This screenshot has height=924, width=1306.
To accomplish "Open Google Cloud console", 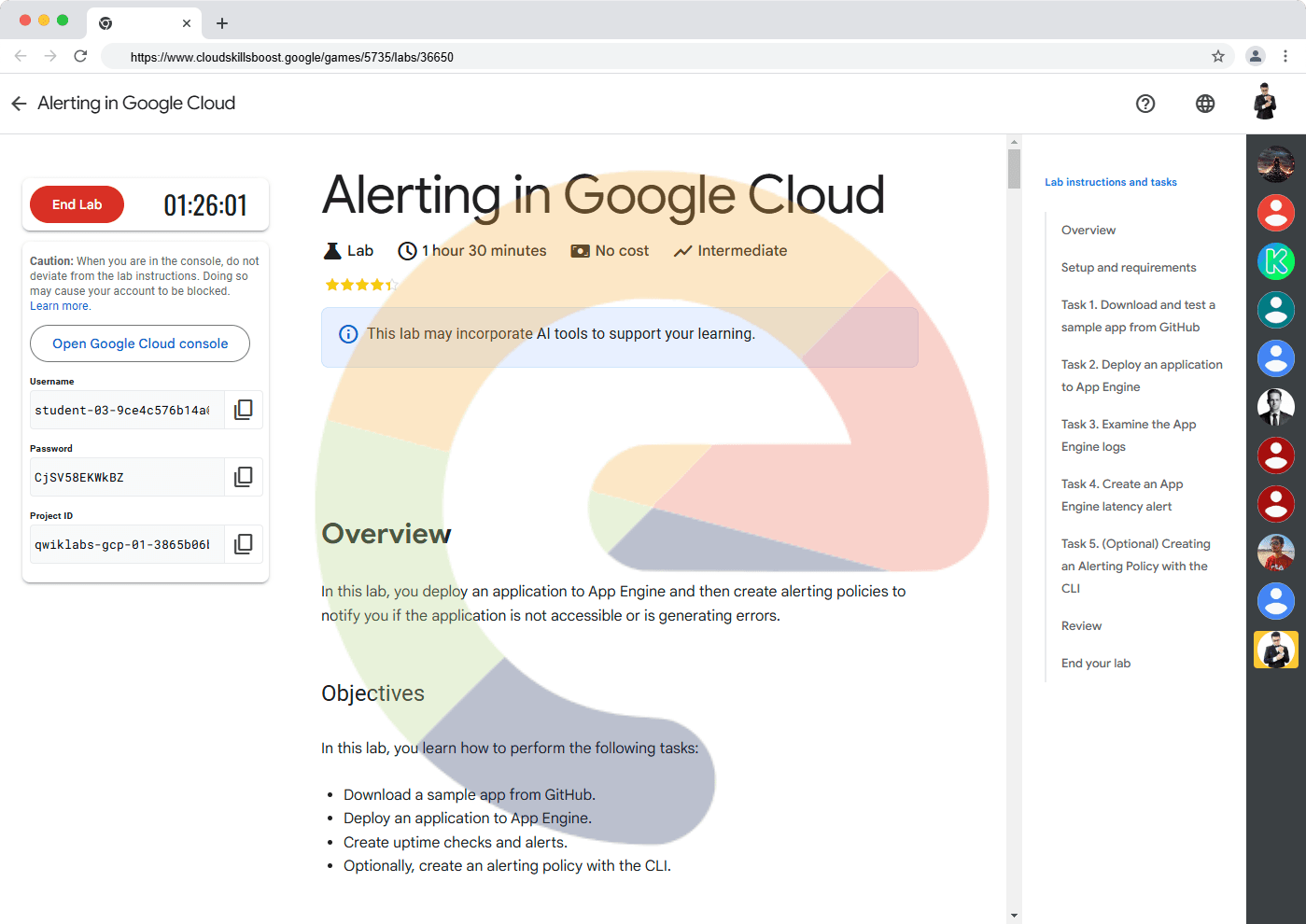I will (x=140, y=343).
